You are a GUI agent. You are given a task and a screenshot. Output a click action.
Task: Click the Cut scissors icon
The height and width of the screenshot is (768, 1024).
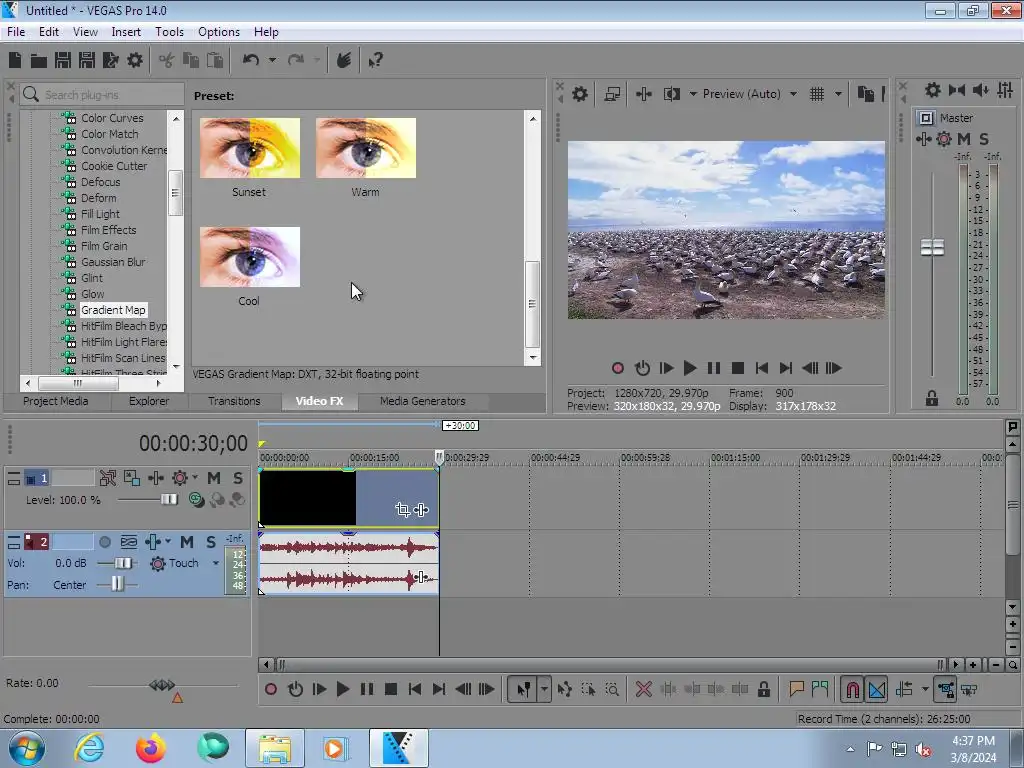[167, 60]
